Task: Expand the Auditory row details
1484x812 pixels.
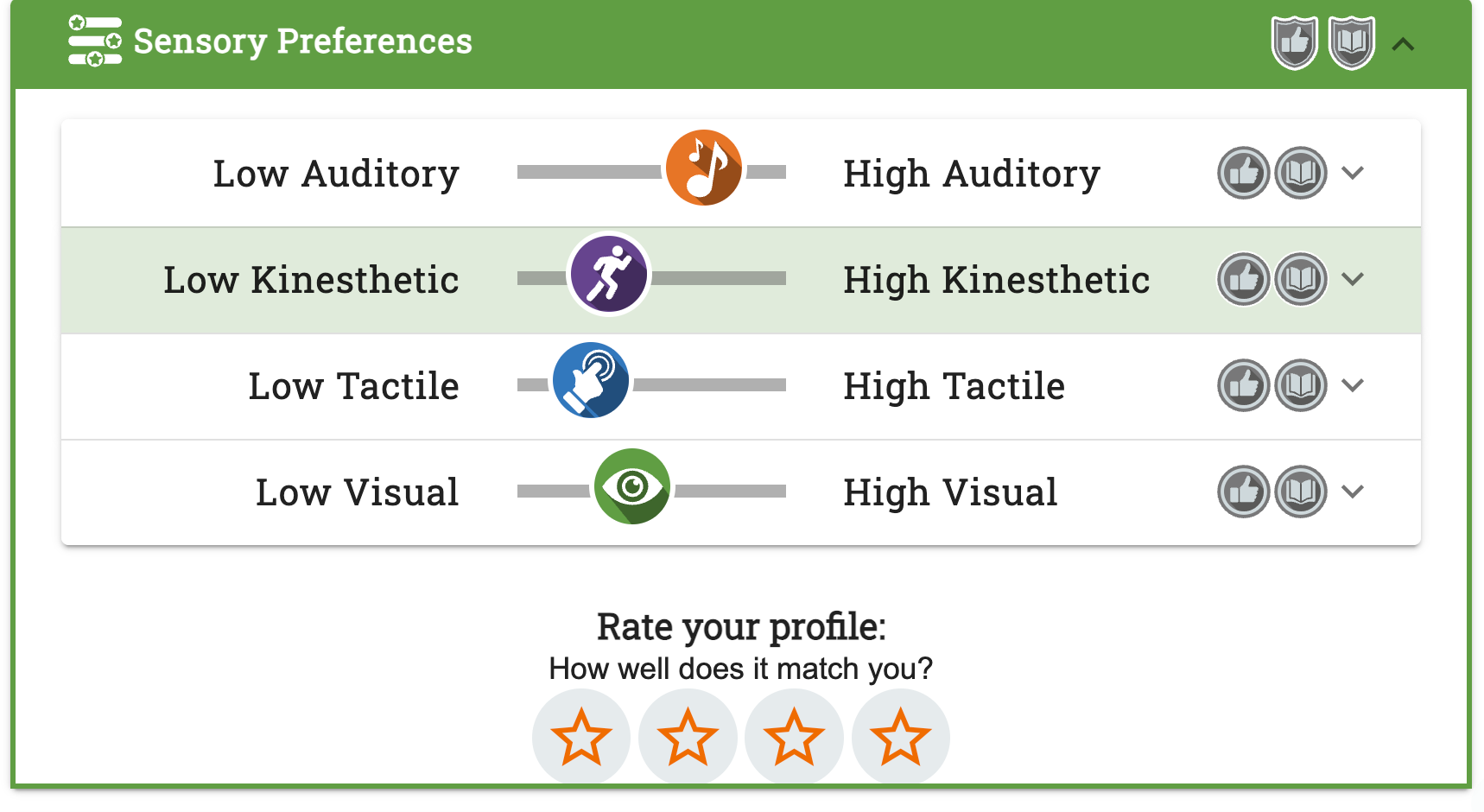Action: click(1353, 173)
